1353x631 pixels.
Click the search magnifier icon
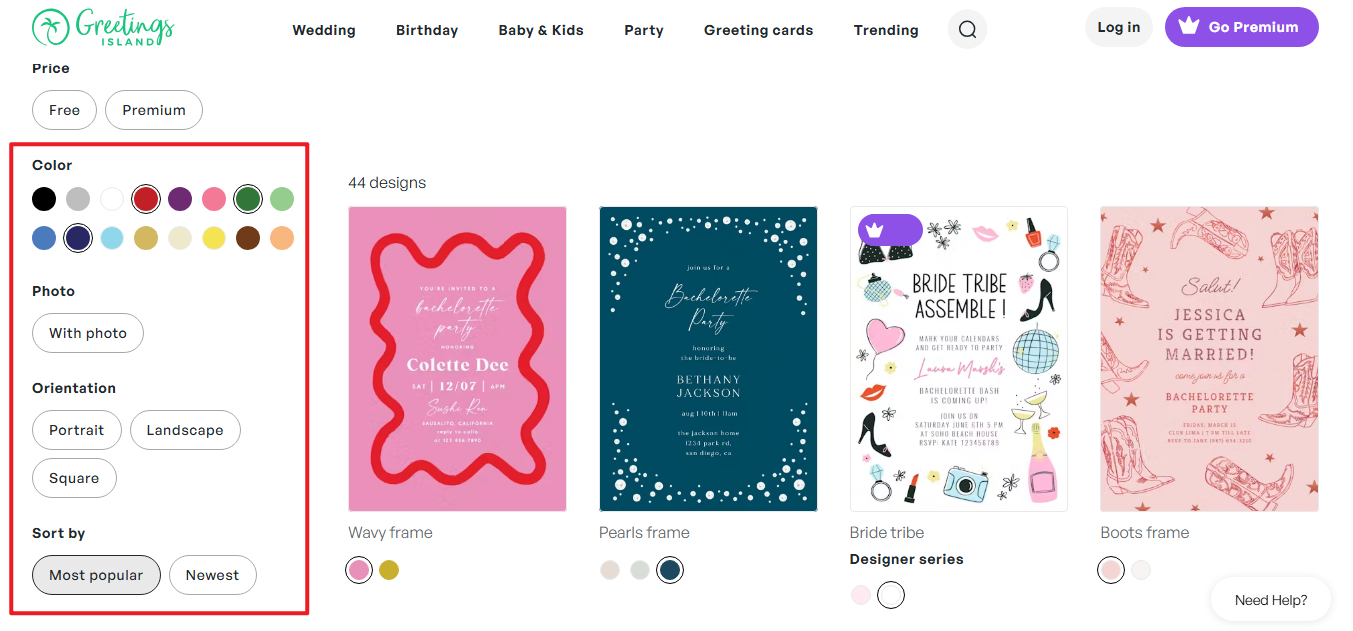tap(967, 29)
